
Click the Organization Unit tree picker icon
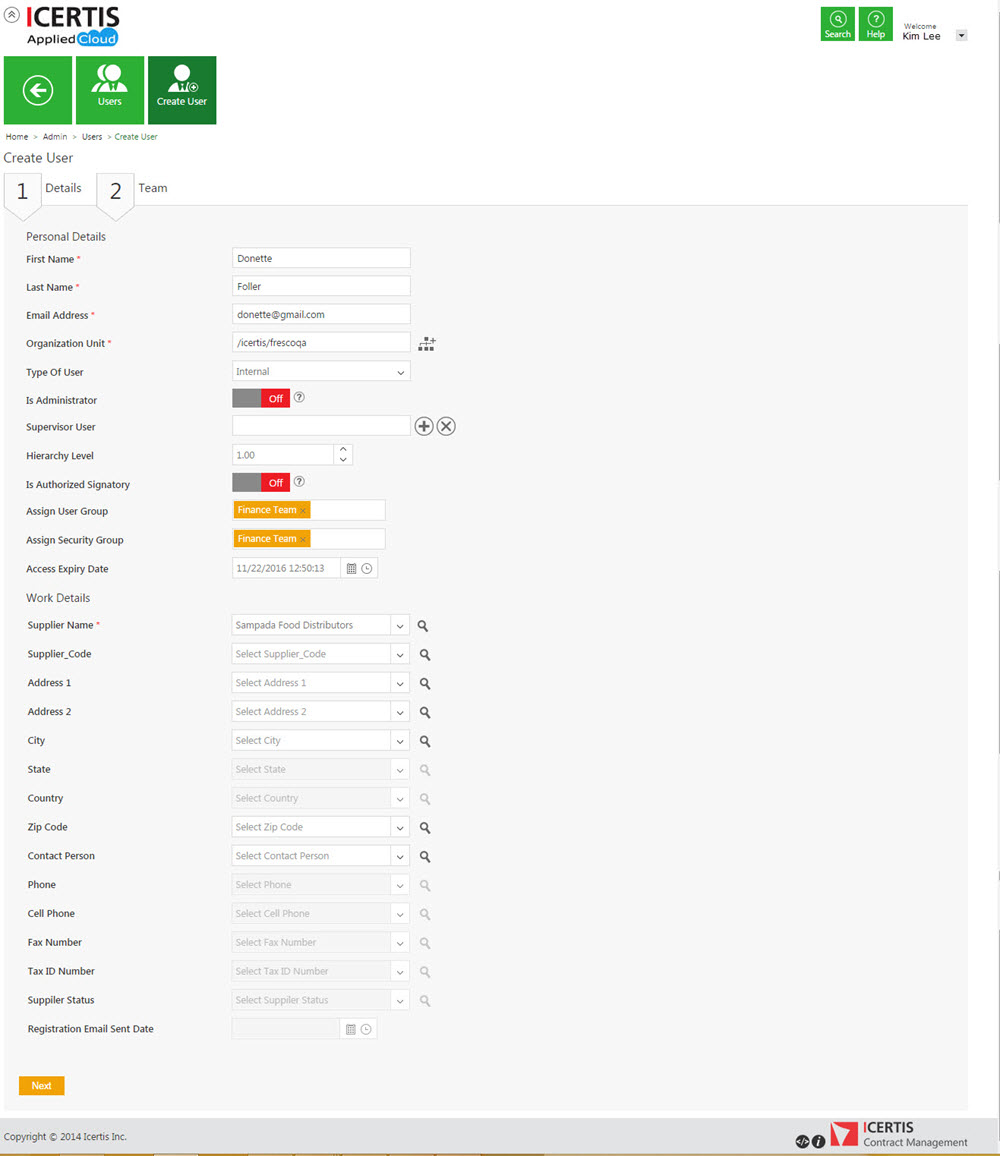tap(427, 344)
